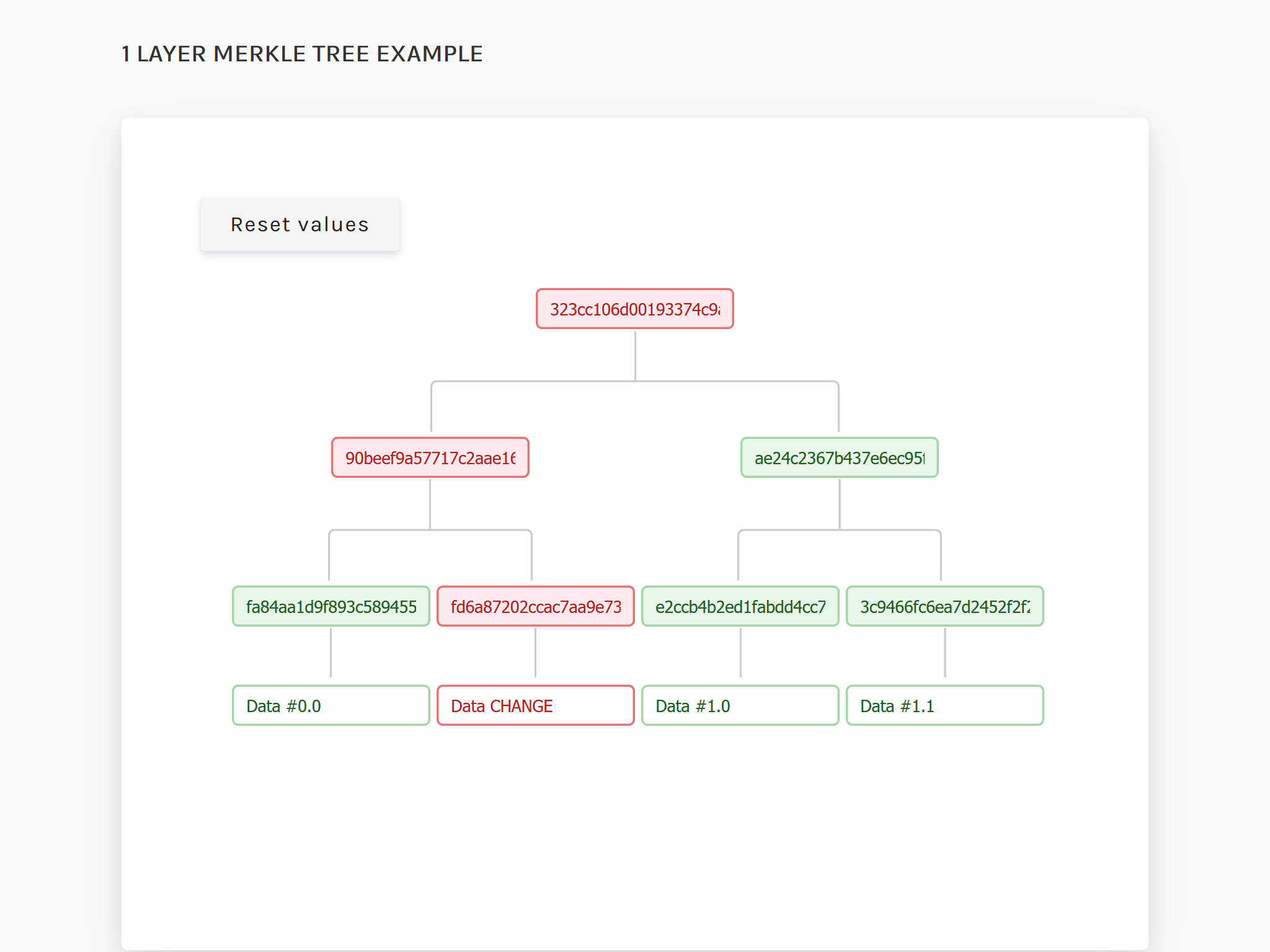Select leaf hash fa84aa1d9f893c589455
The image size is (1270, 952).
(331, 606)
